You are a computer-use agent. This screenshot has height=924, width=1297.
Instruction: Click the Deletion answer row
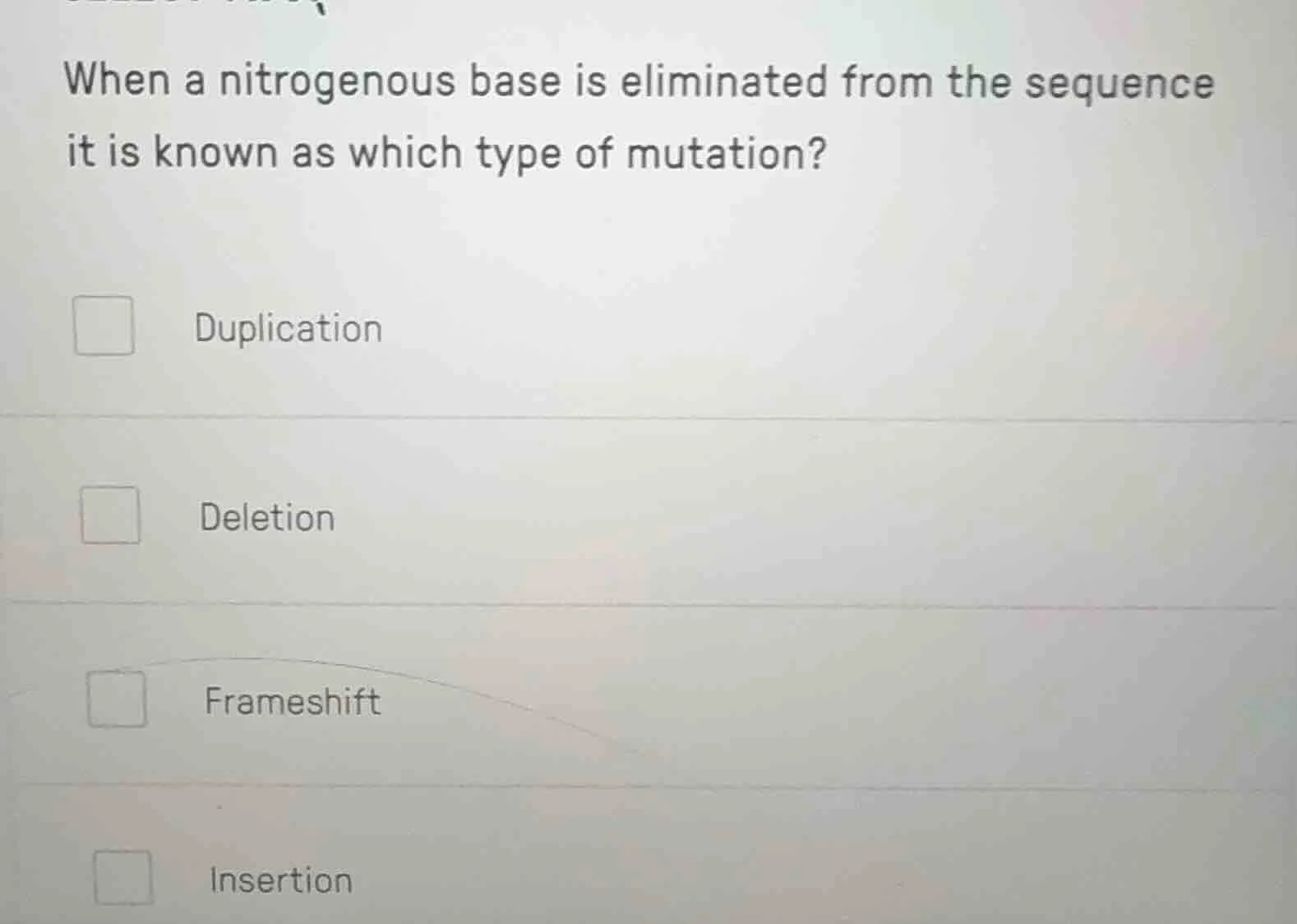575,516
